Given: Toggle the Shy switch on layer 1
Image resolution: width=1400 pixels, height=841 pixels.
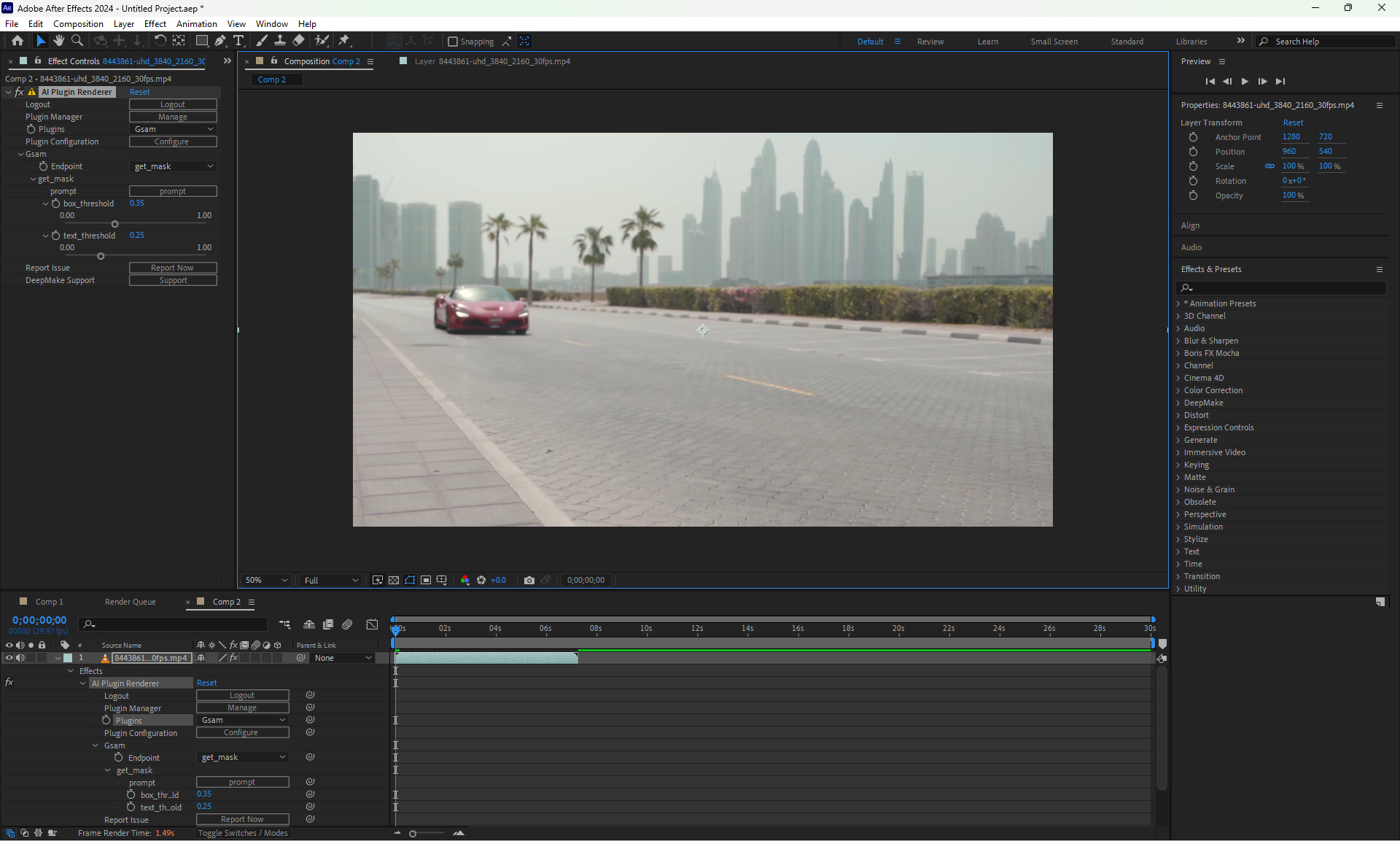Looking at the screenshot, I should click(201, 658).
